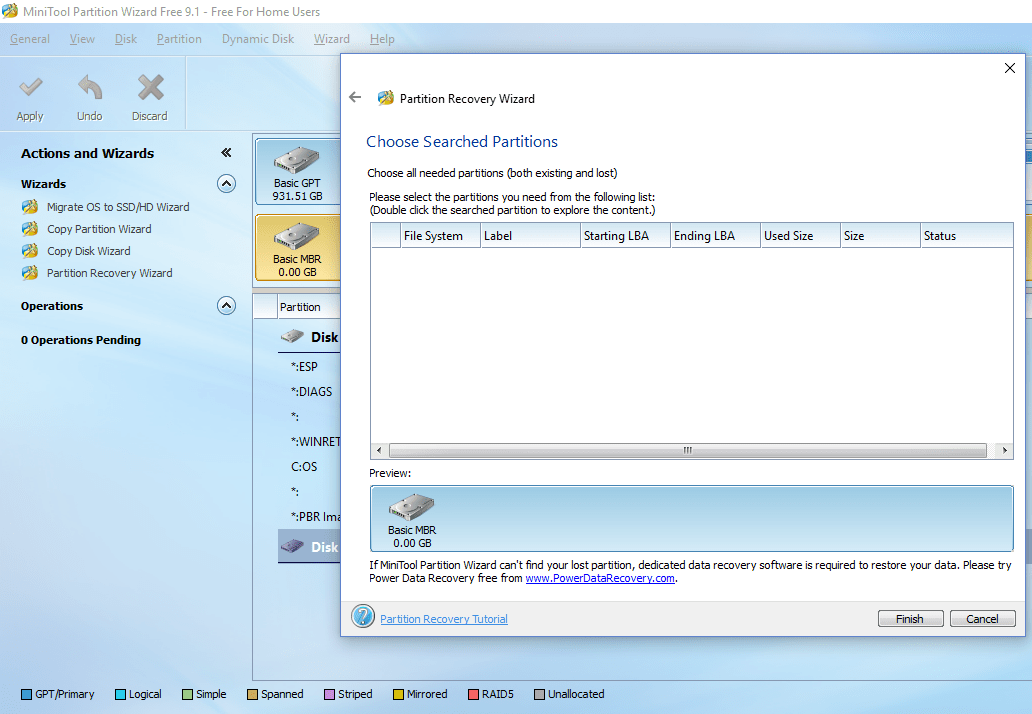Sort by Status column header
Screen dimensions: 1032x714
pos(966,236)
